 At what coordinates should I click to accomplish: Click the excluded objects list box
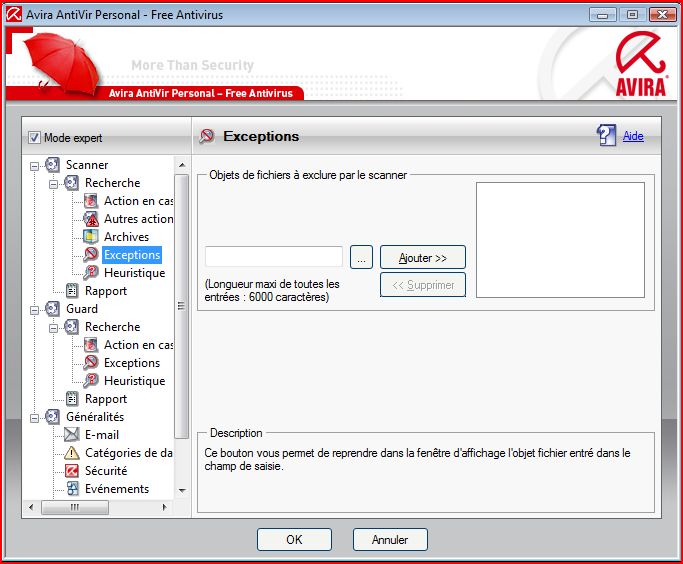[x=560, y=240]
